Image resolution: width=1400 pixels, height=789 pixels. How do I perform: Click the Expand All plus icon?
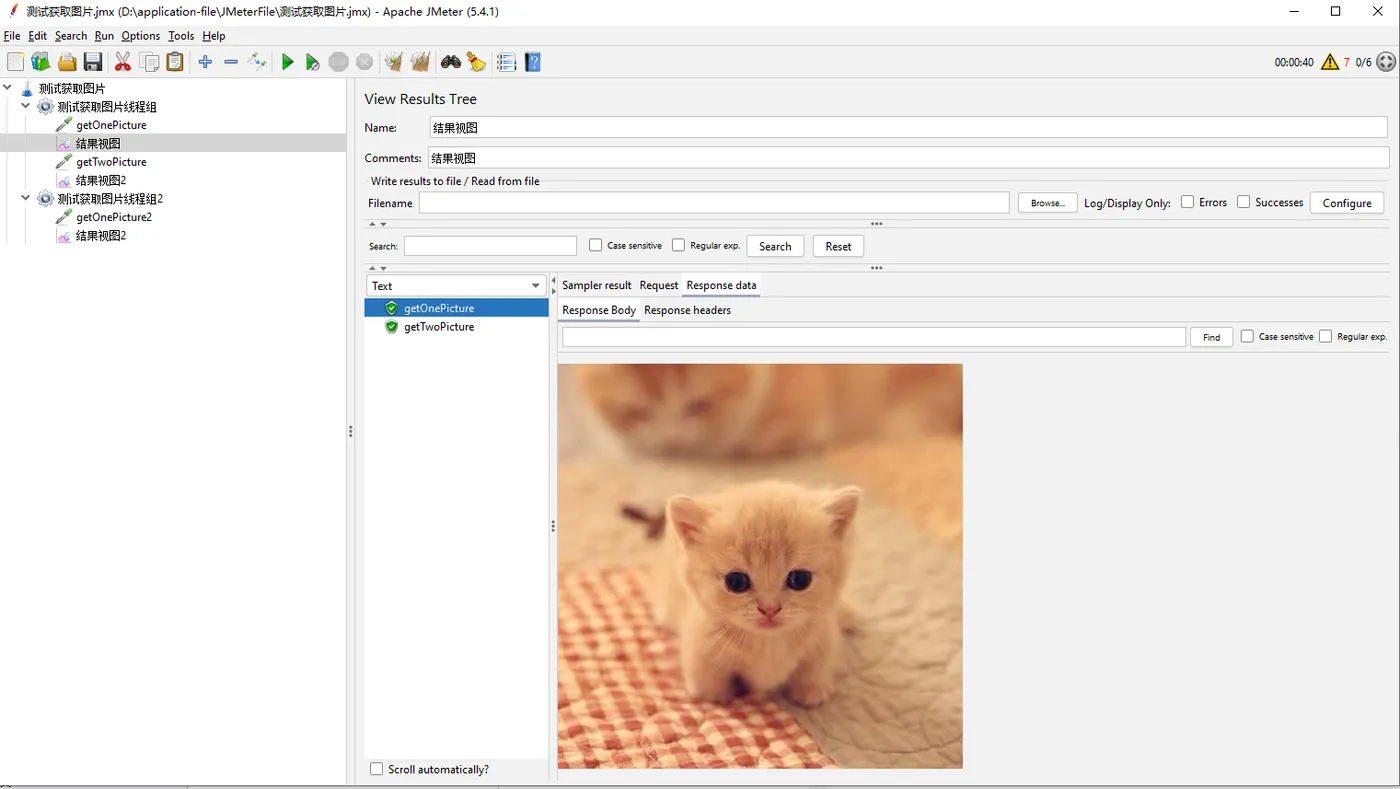(x=205, y=62)
